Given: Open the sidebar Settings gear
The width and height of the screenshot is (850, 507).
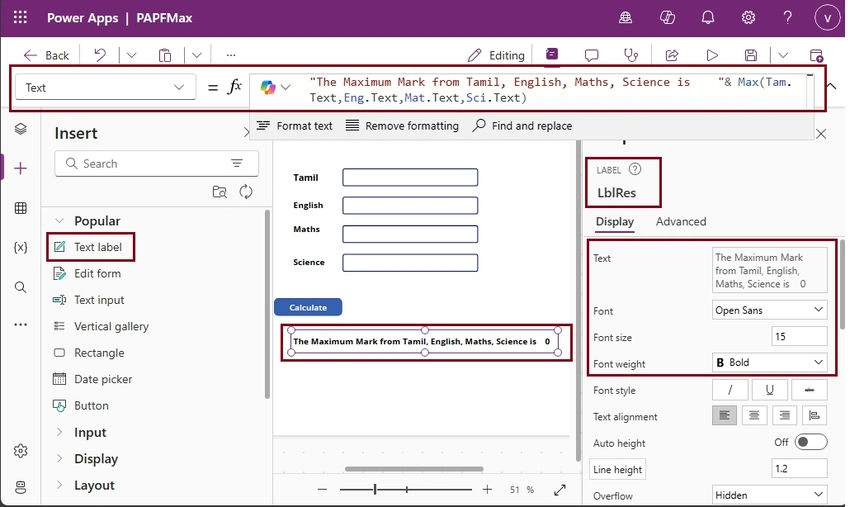Looking at the screenshot, I should coord(21,451).
